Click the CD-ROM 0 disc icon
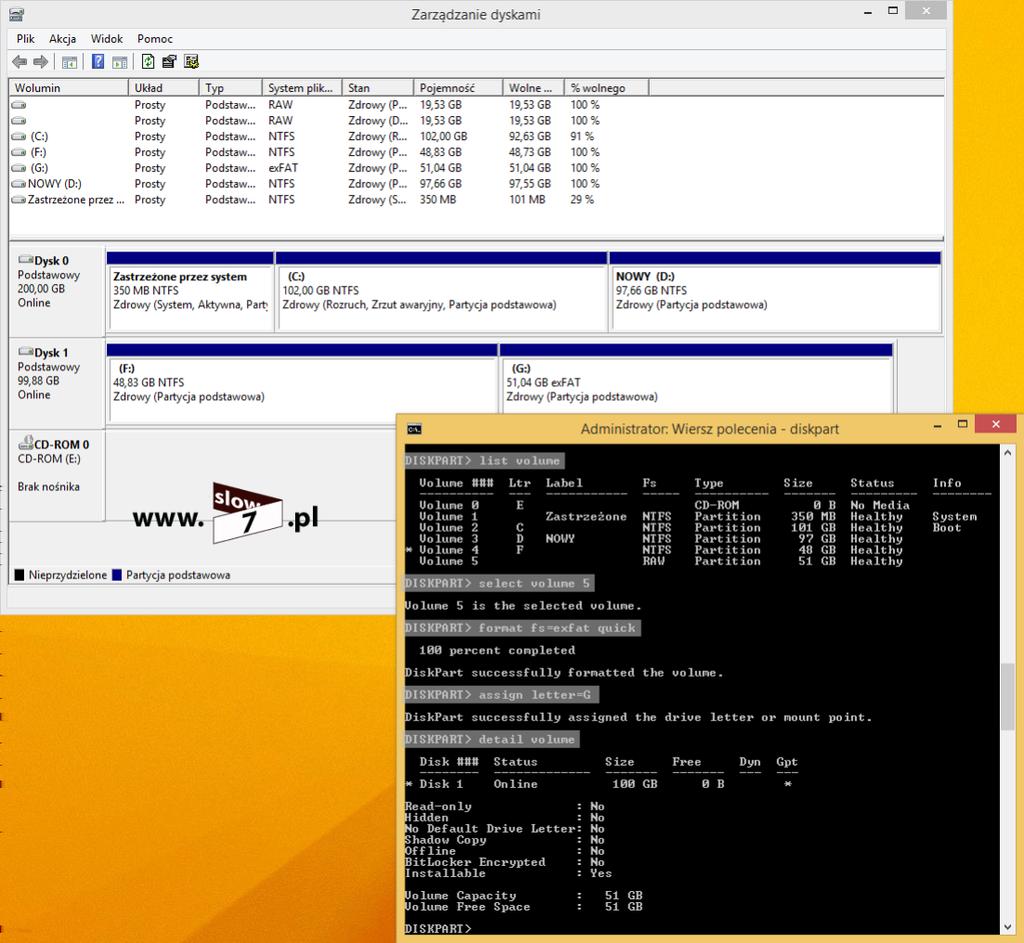This screenshot has height=943, width=1024. [25, 443]
